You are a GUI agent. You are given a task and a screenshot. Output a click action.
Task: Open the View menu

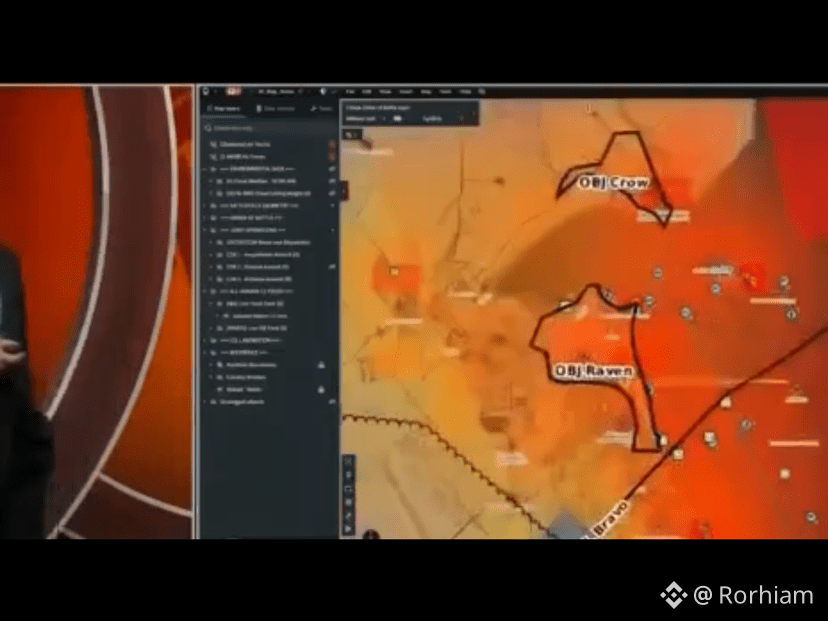pos(385,91)
